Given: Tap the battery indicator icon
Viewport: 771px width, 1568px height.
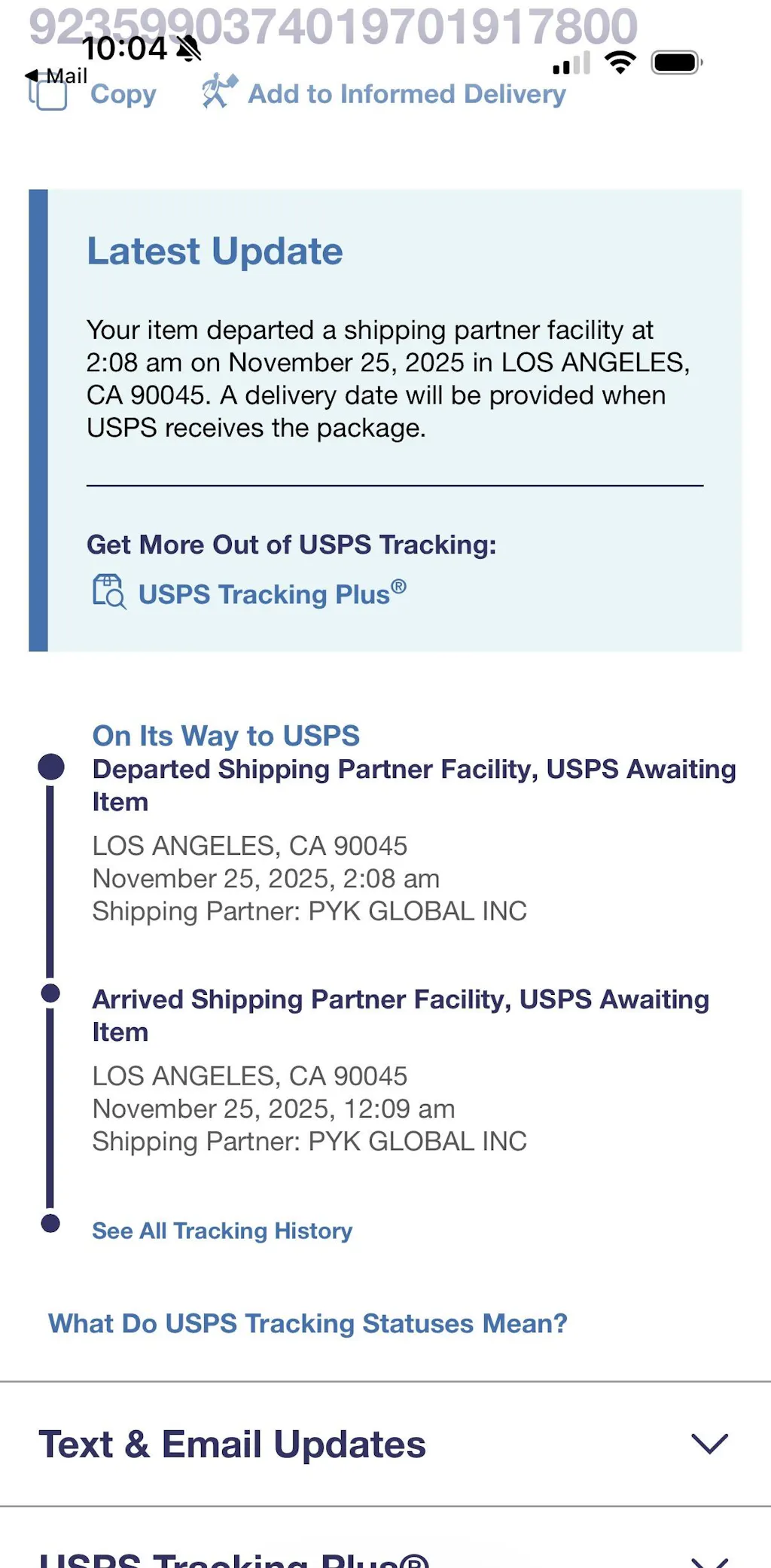Looking at the screenshot, I should pyautogui.click(x=676, y=63).
